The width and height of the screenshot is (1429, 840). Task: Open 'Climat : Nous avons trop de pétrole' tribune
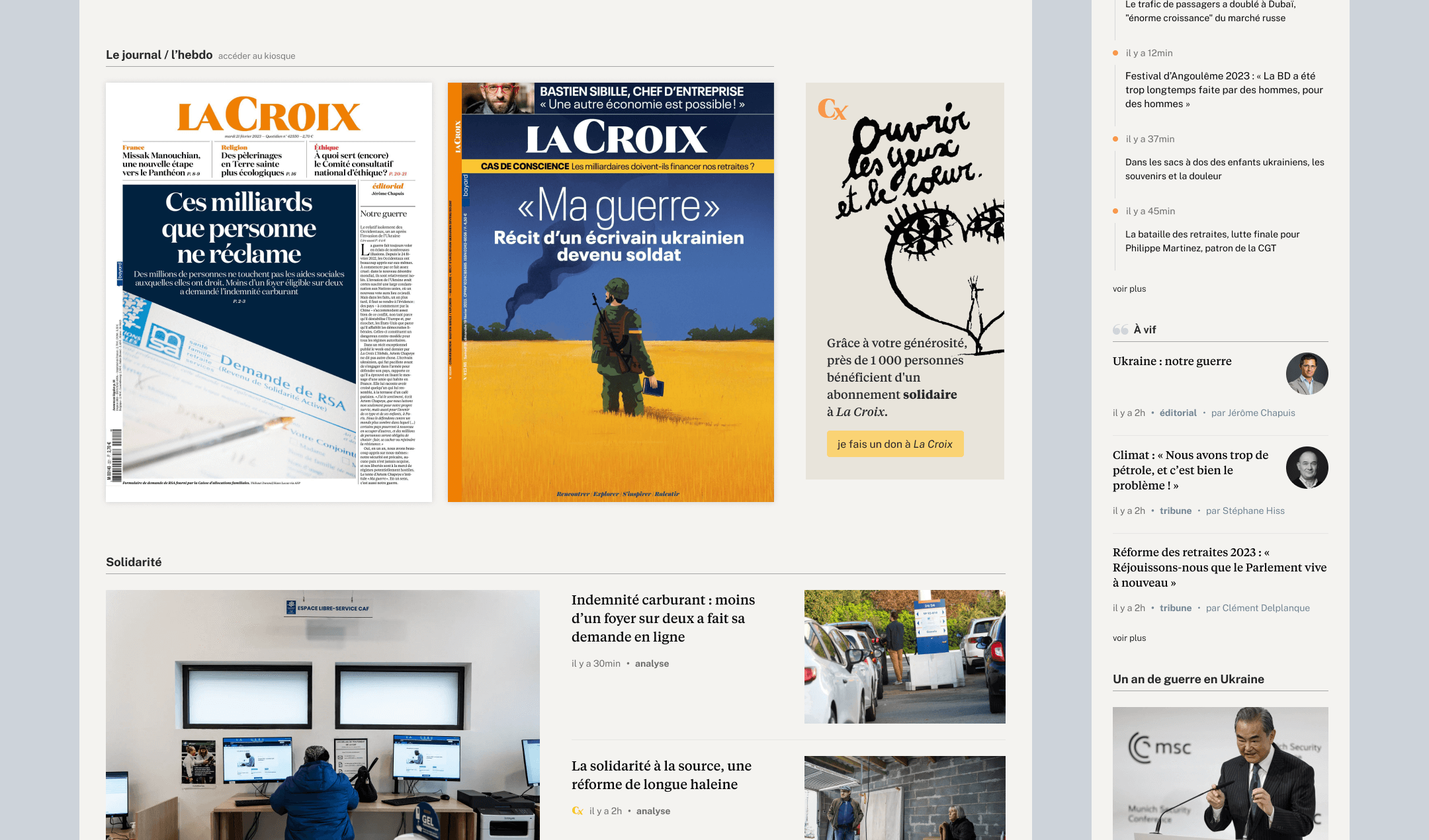[1191, 470]
